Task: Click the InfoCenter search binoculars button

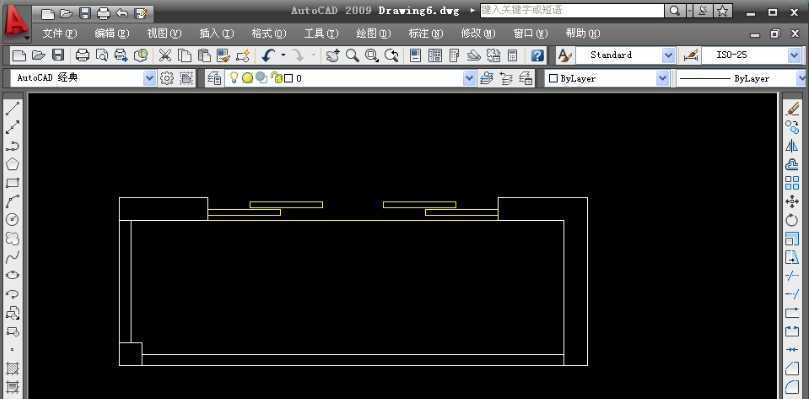Action: coord(674,11)
